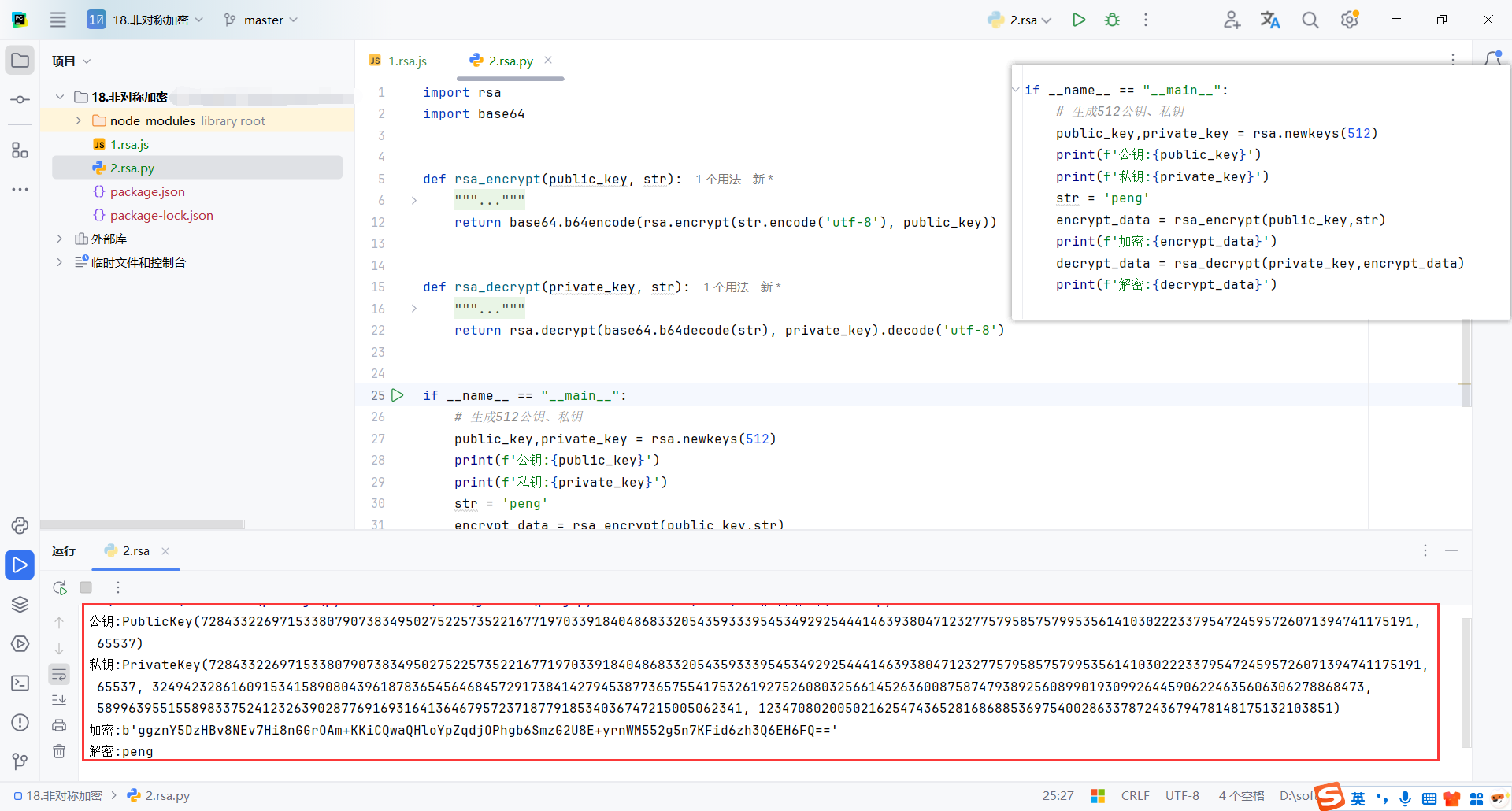Open notifications bell beside the editor
The width and height of the screenshot is (1512, 811).
(x=1493, y=58)
